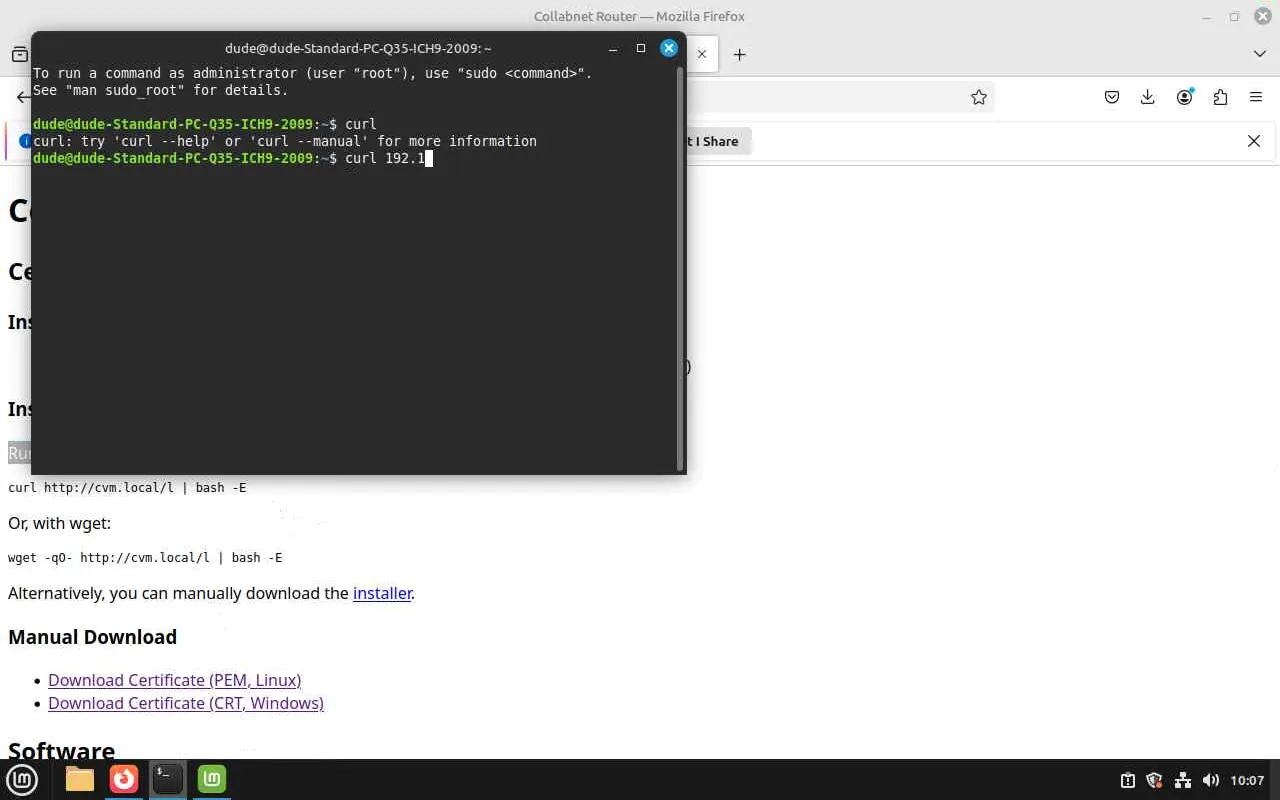Image resolution: width=1280 pixels, height=800 pixels.
Task: Click the 'See man sudo_root' line
Action: (160, 90)
